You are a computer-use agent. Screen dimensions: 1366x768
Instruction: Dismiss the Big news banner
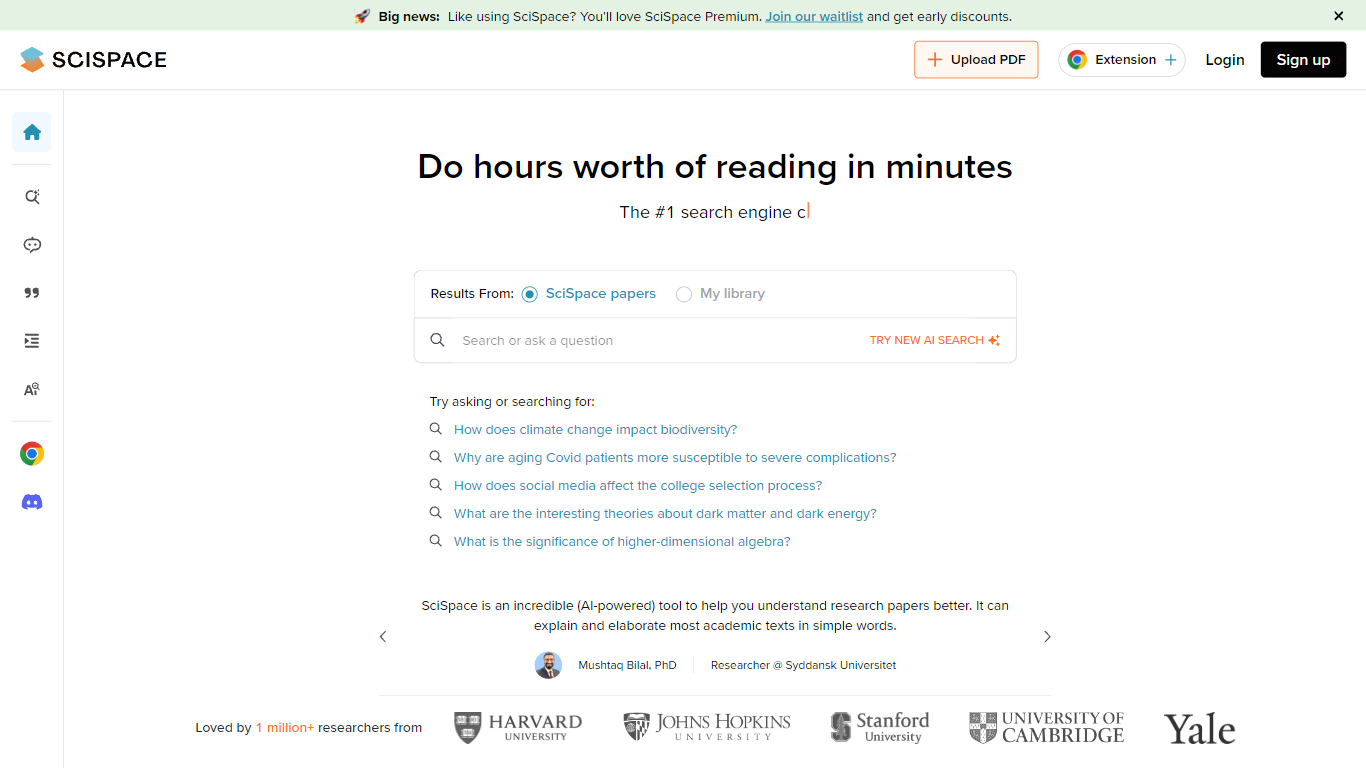(1339, 16)
